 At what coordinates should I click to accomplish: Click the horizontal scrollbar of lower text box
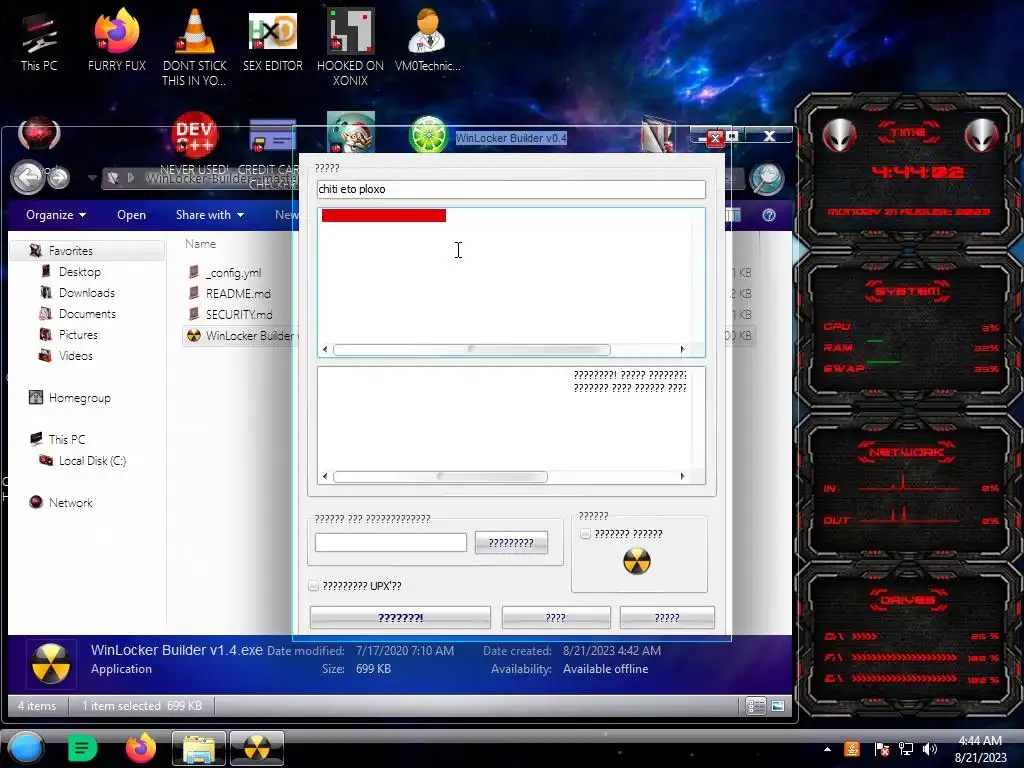(440, 477)
